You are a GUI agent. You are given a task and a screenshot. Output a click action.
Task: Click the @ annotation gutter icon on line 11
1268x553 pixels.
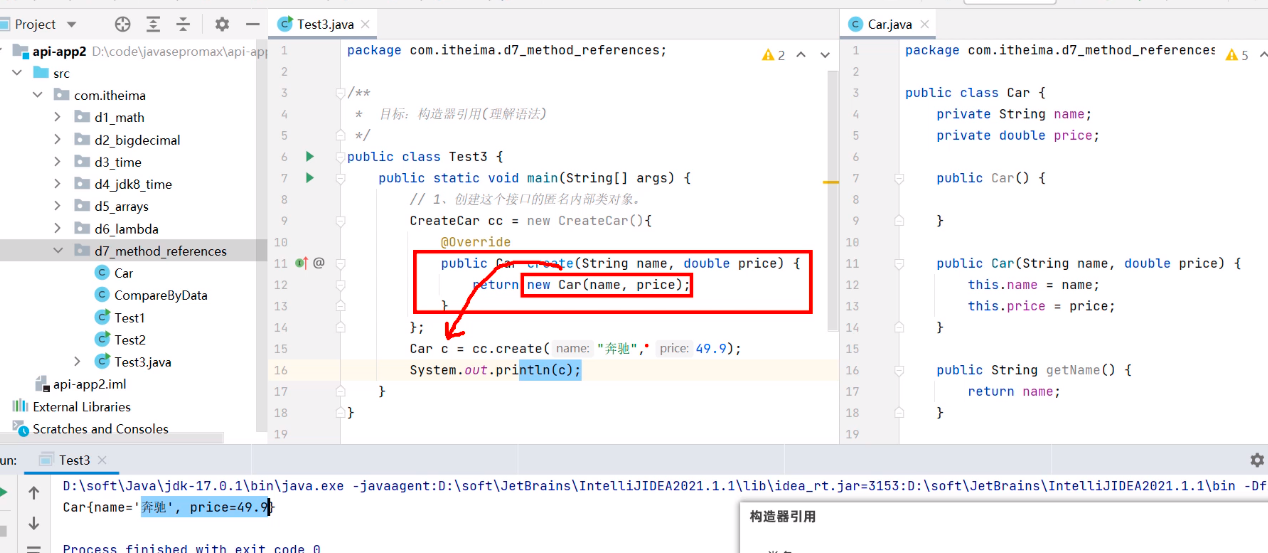(319, 263)
